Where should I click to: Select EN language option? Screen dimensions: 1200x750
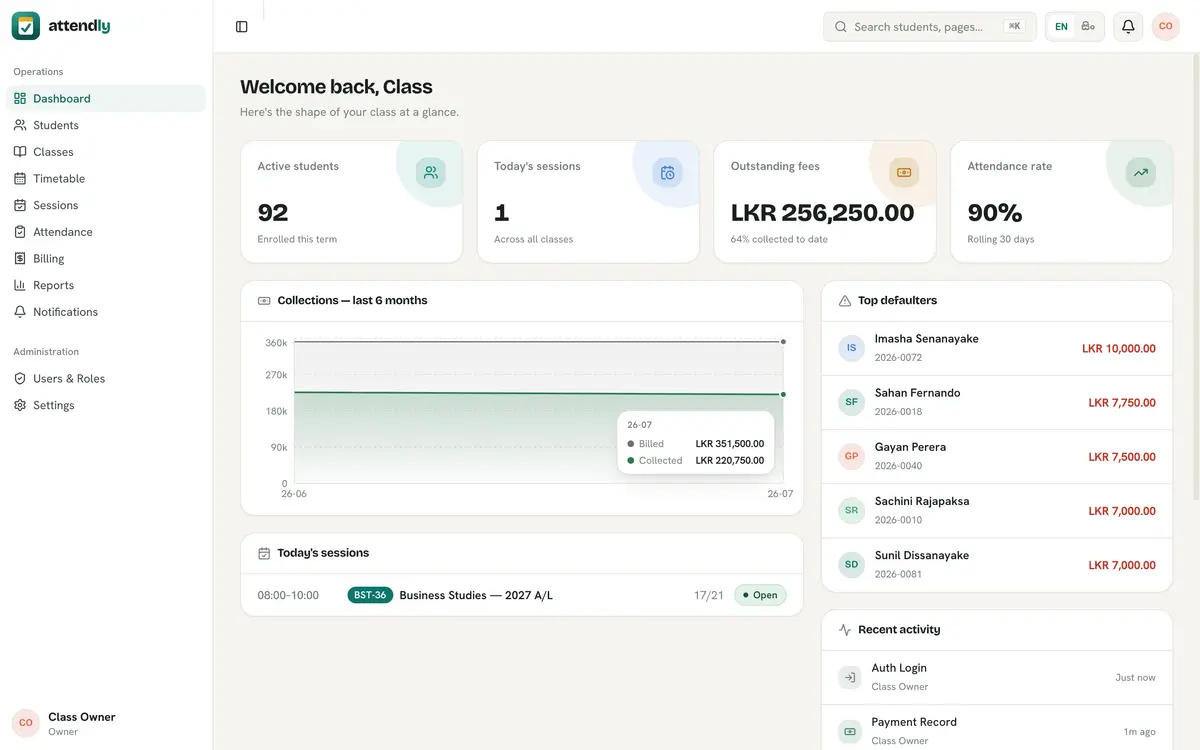pos(1061,27)
